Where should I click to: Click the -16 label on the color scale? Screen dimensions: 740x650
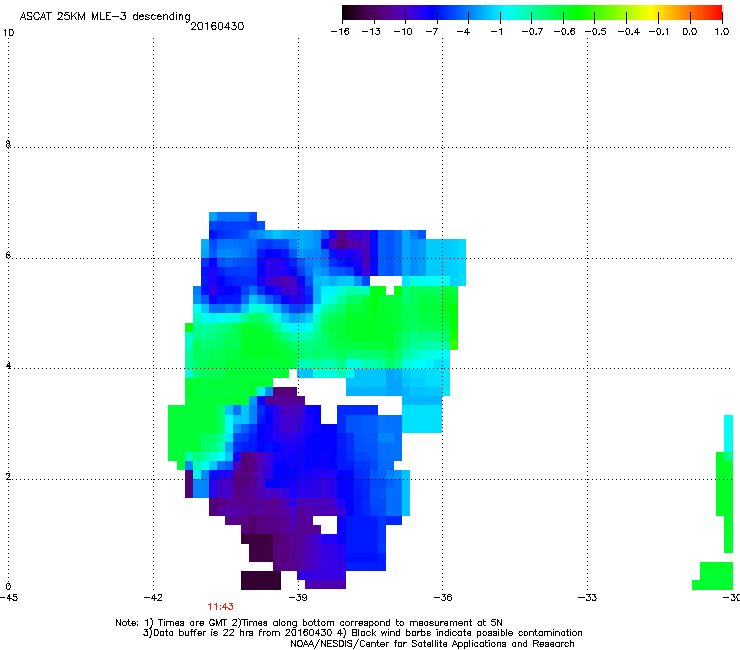pos(340,32)
